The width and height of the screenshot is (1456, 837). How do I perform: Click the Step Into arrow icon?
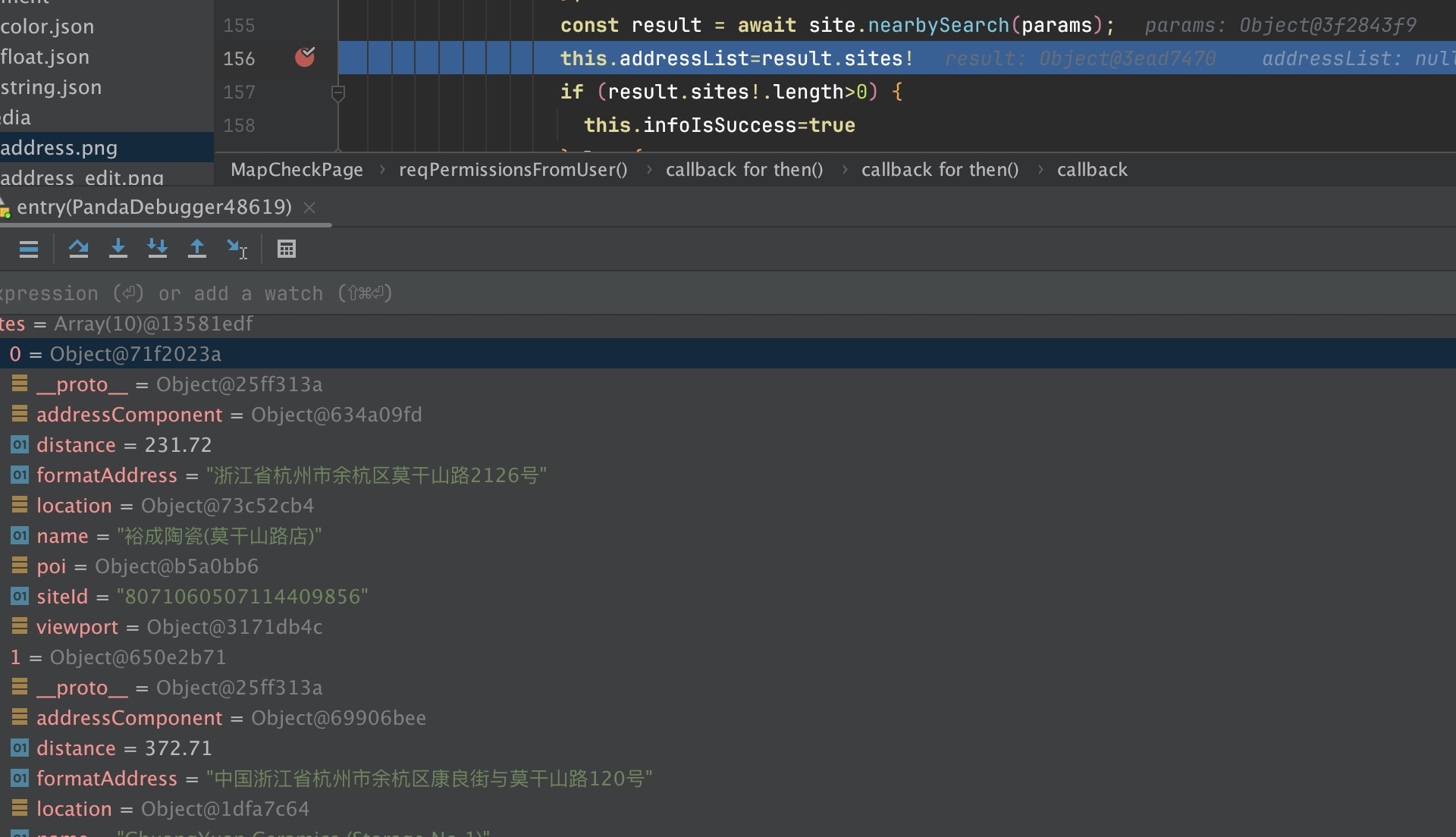coord(118,249)
